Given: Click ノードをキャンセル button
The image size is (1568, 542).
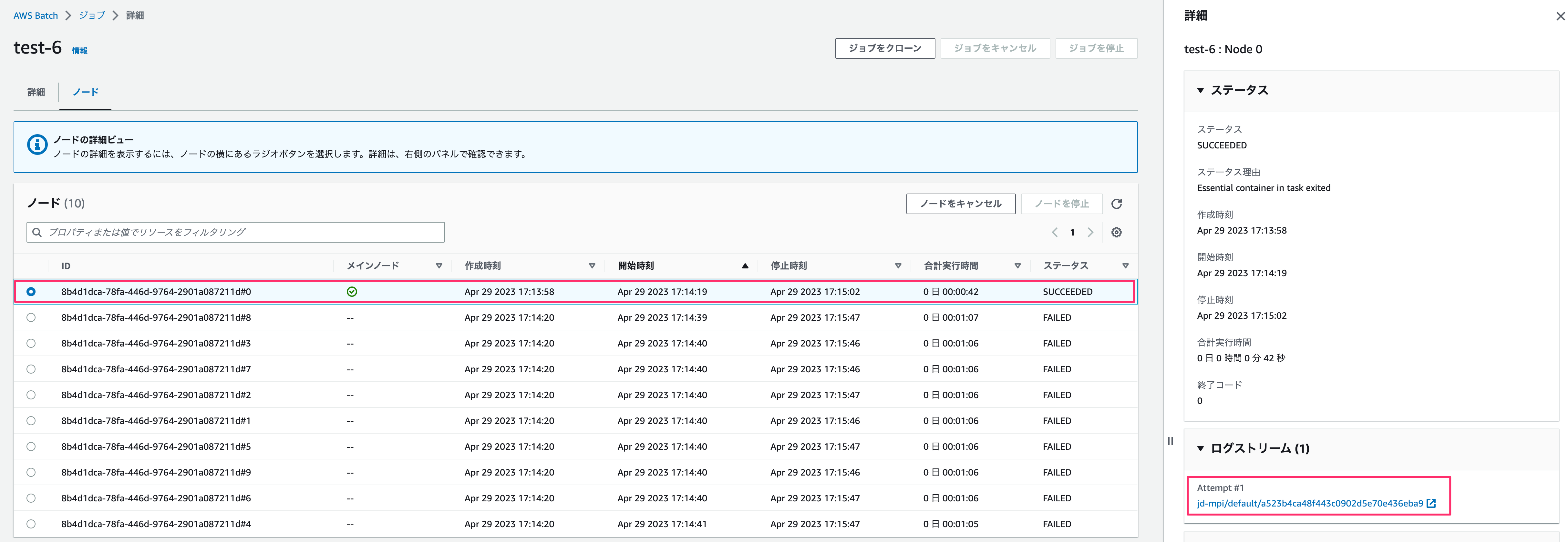Looking at the screenshot, I should (961, 204).
